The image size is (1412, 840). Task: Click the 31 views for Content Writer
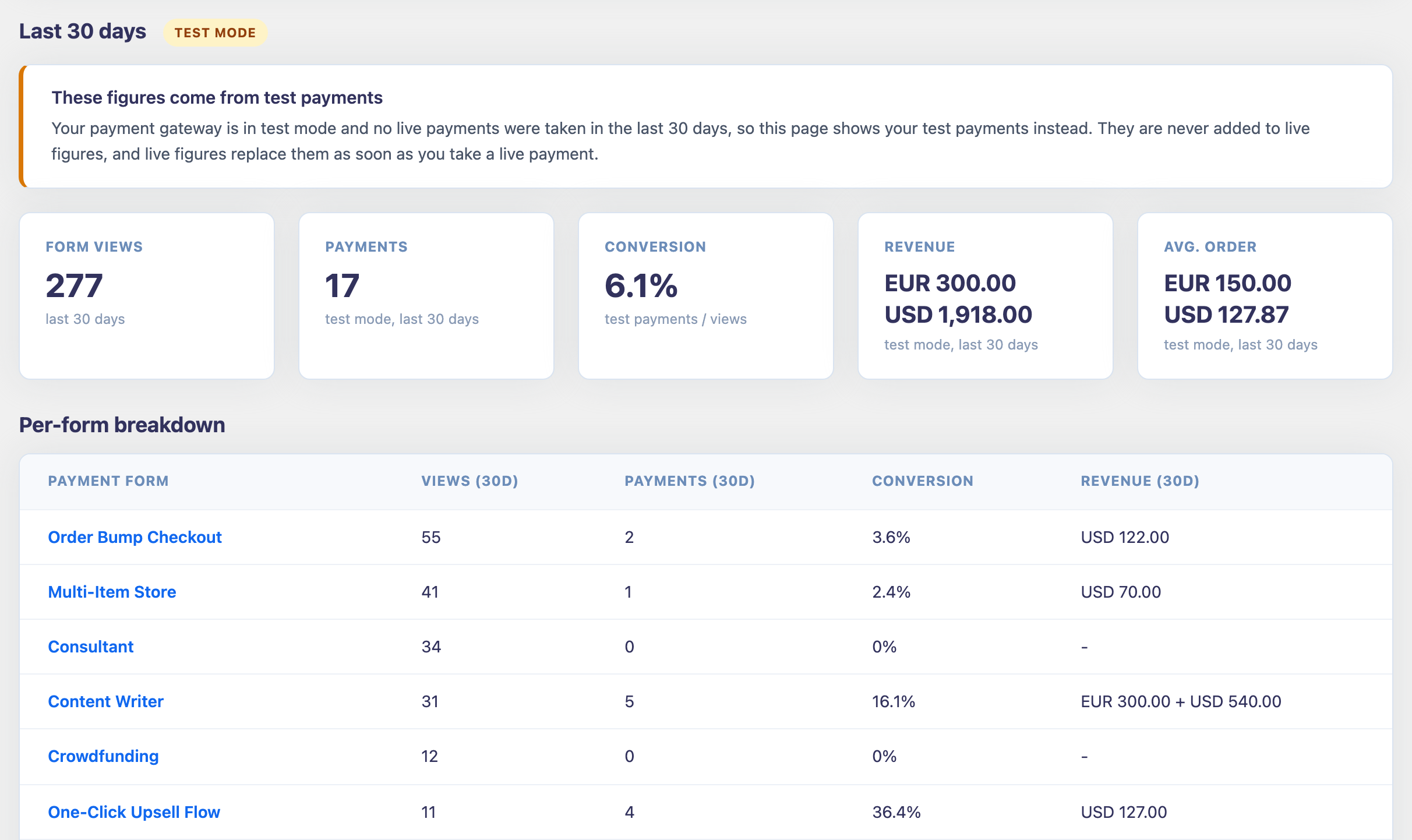[430, 701]
